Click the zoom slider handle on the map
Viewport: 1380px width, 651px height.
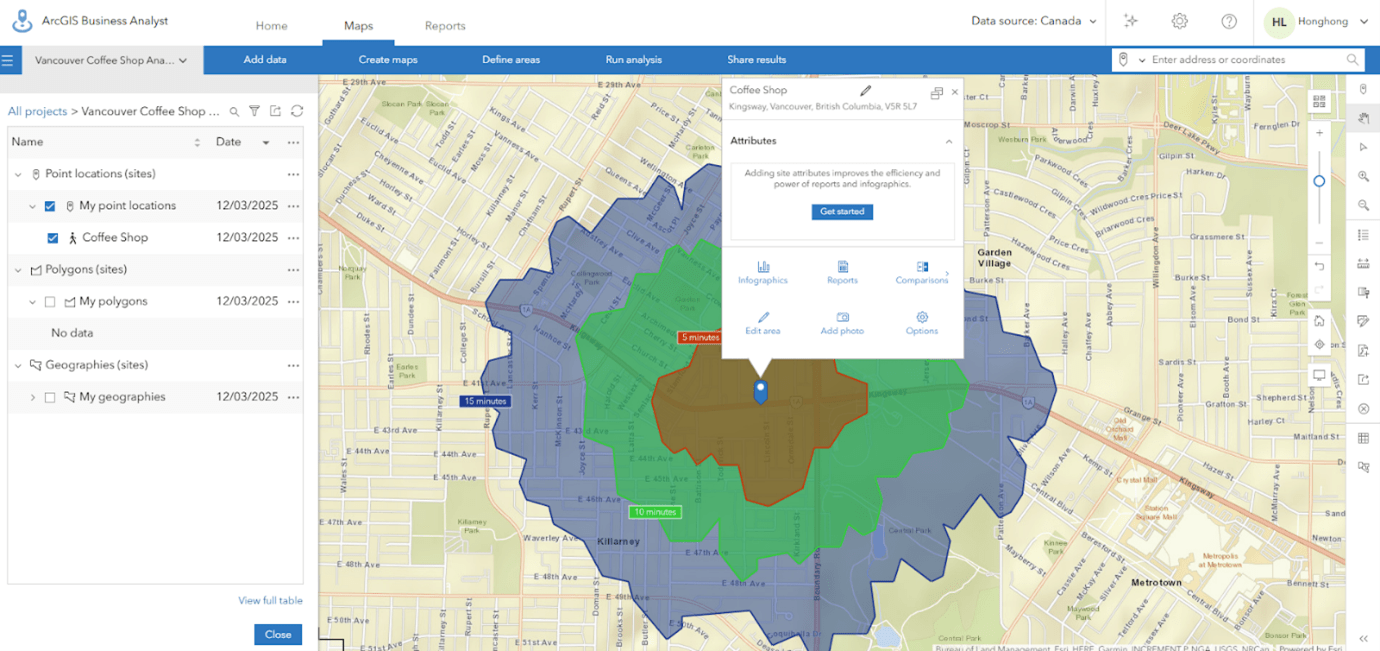click(x=1319, y=181)
